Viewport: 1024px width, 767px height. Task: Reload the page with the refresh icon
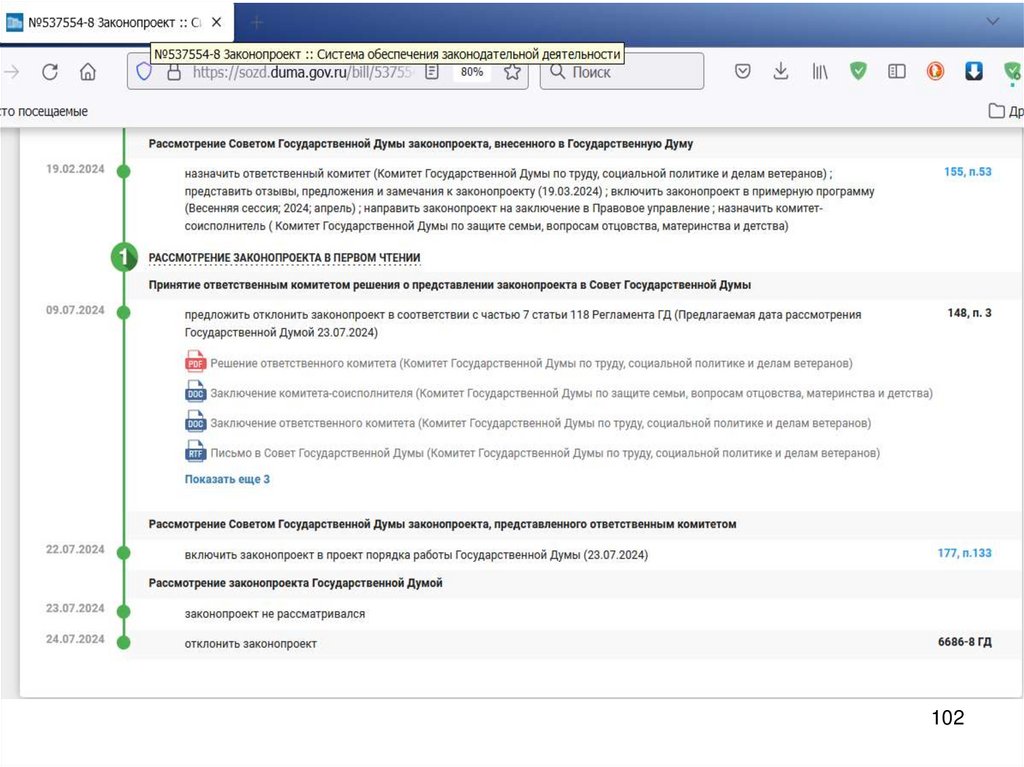[x=50, y=72]
